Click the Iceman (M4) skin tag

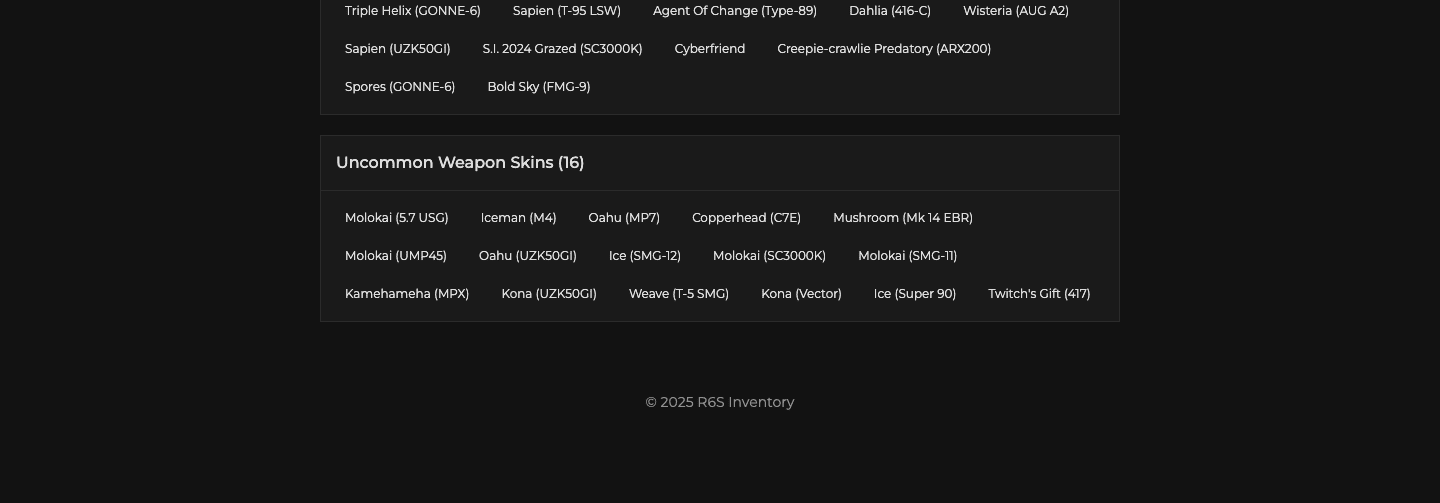pos(518,218)
